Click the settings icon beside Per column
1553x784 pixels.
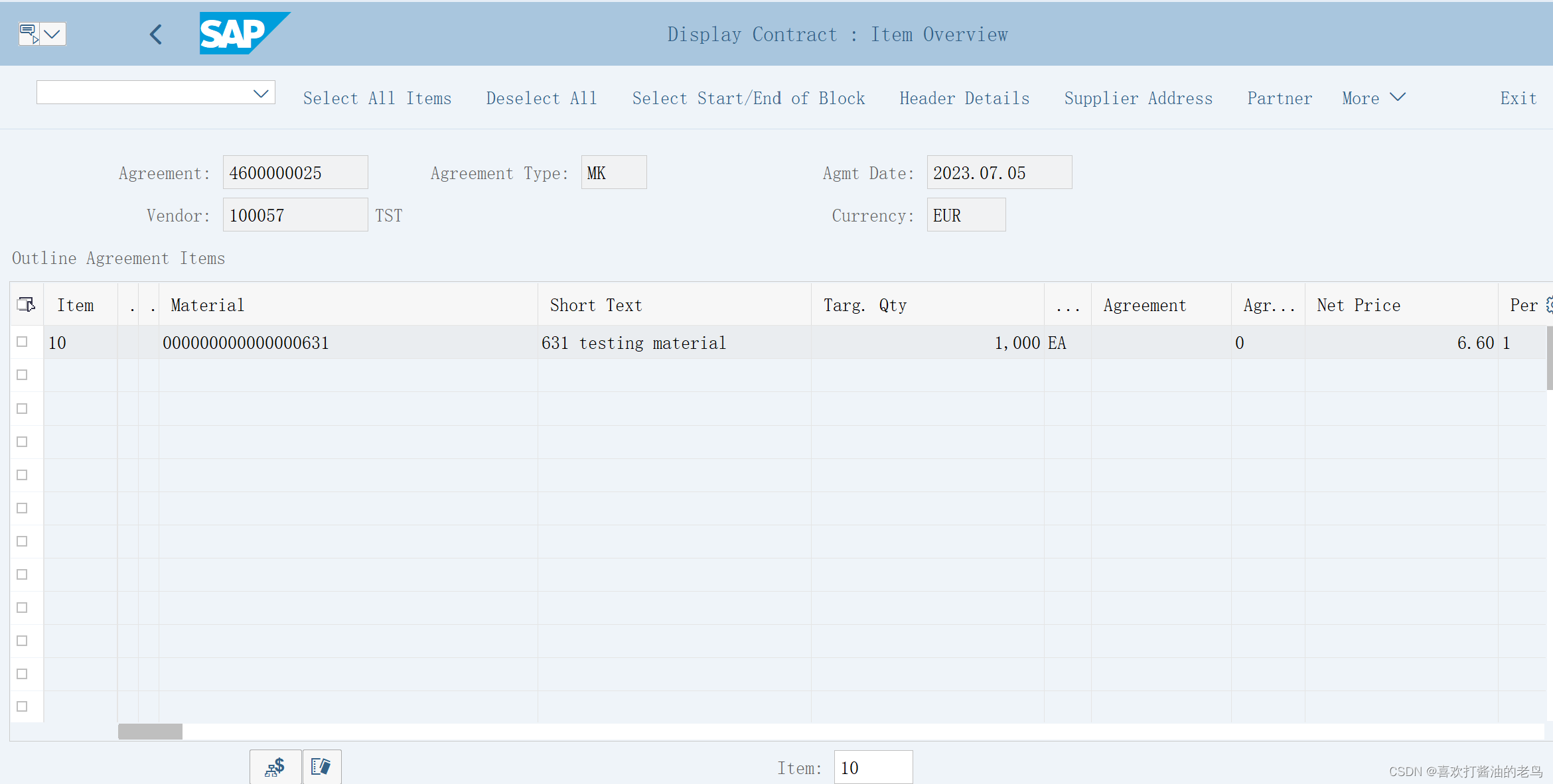[1548, 304]
